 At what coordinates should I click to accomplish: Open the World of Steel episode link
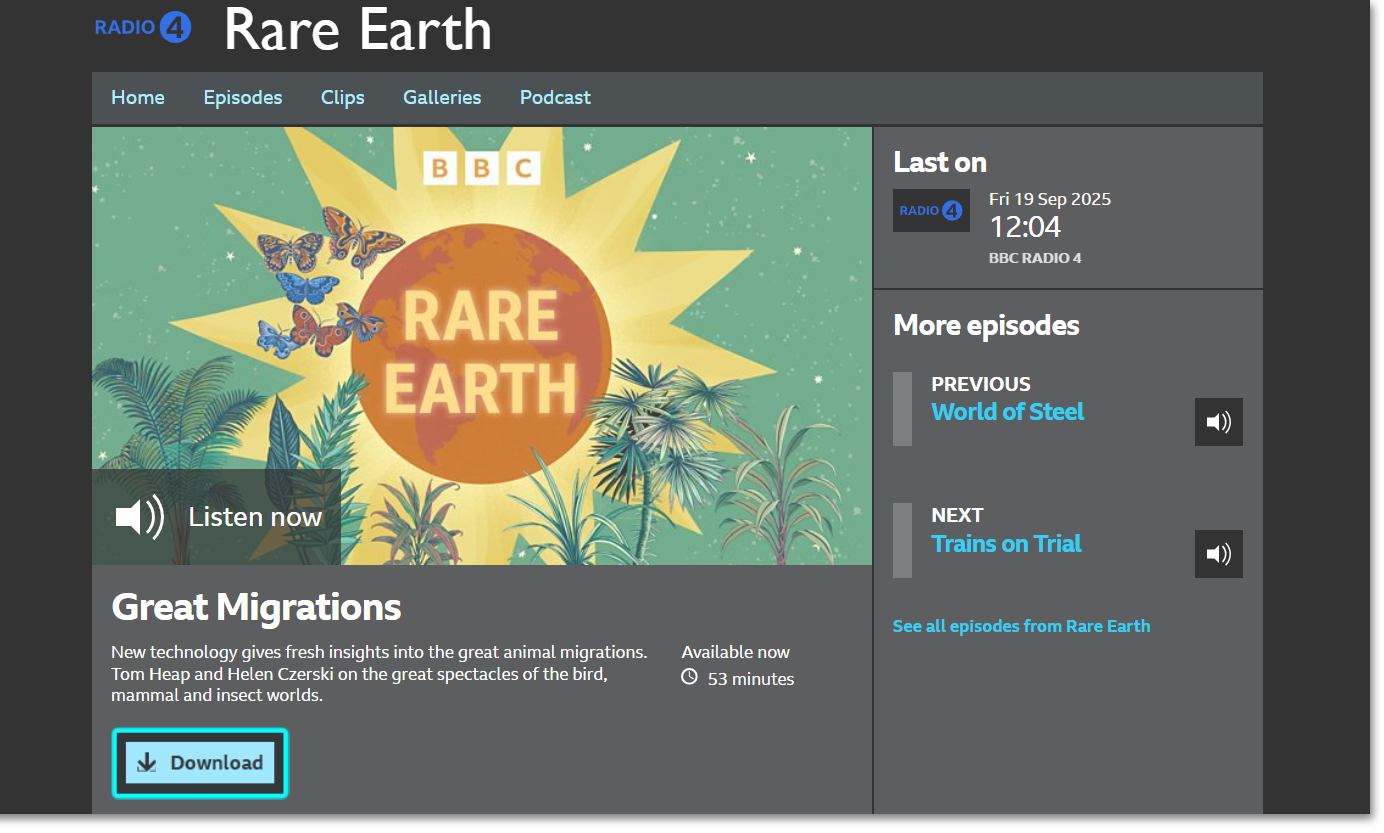[1007, 411]
